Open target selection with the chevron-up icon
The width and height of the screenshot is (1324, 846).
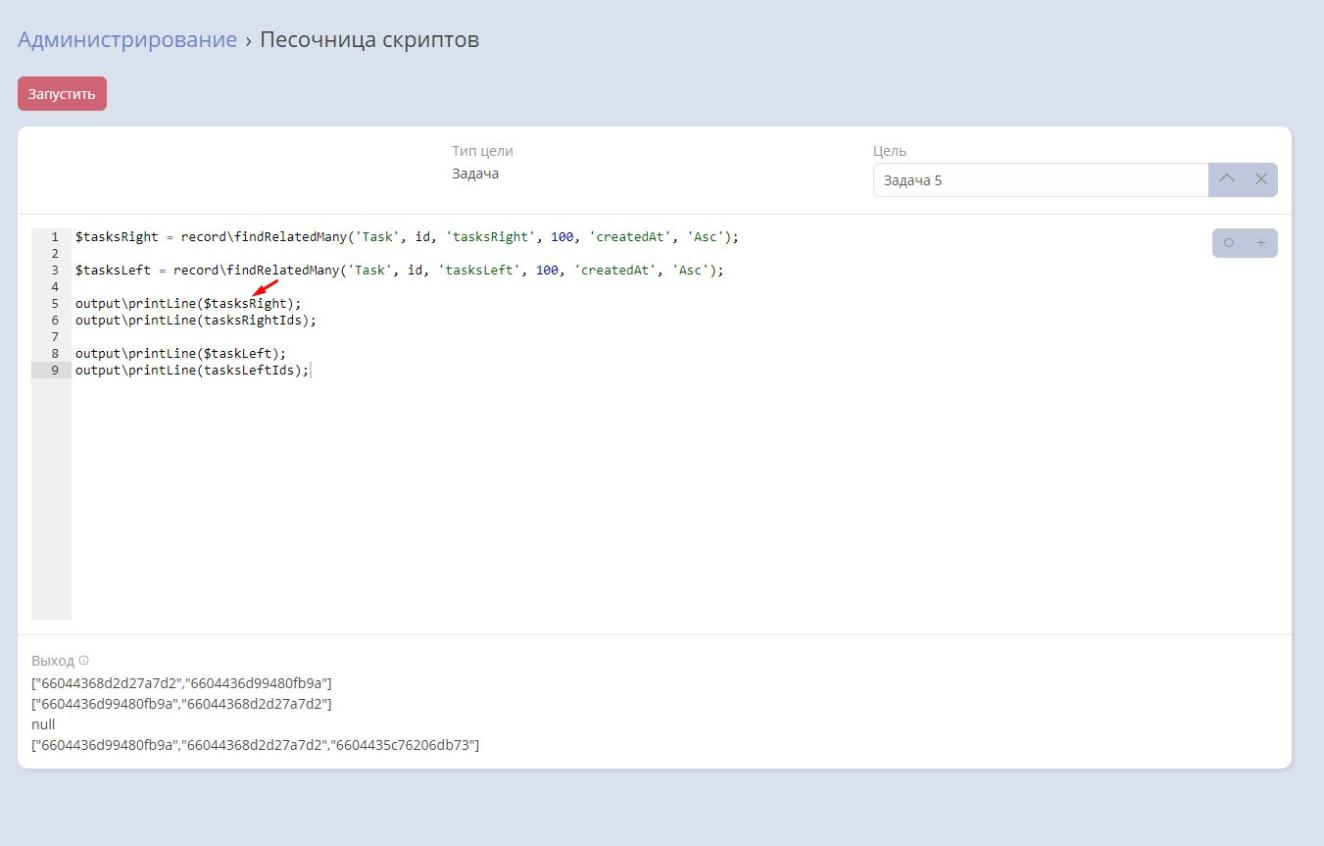[x=1227, y=180]
